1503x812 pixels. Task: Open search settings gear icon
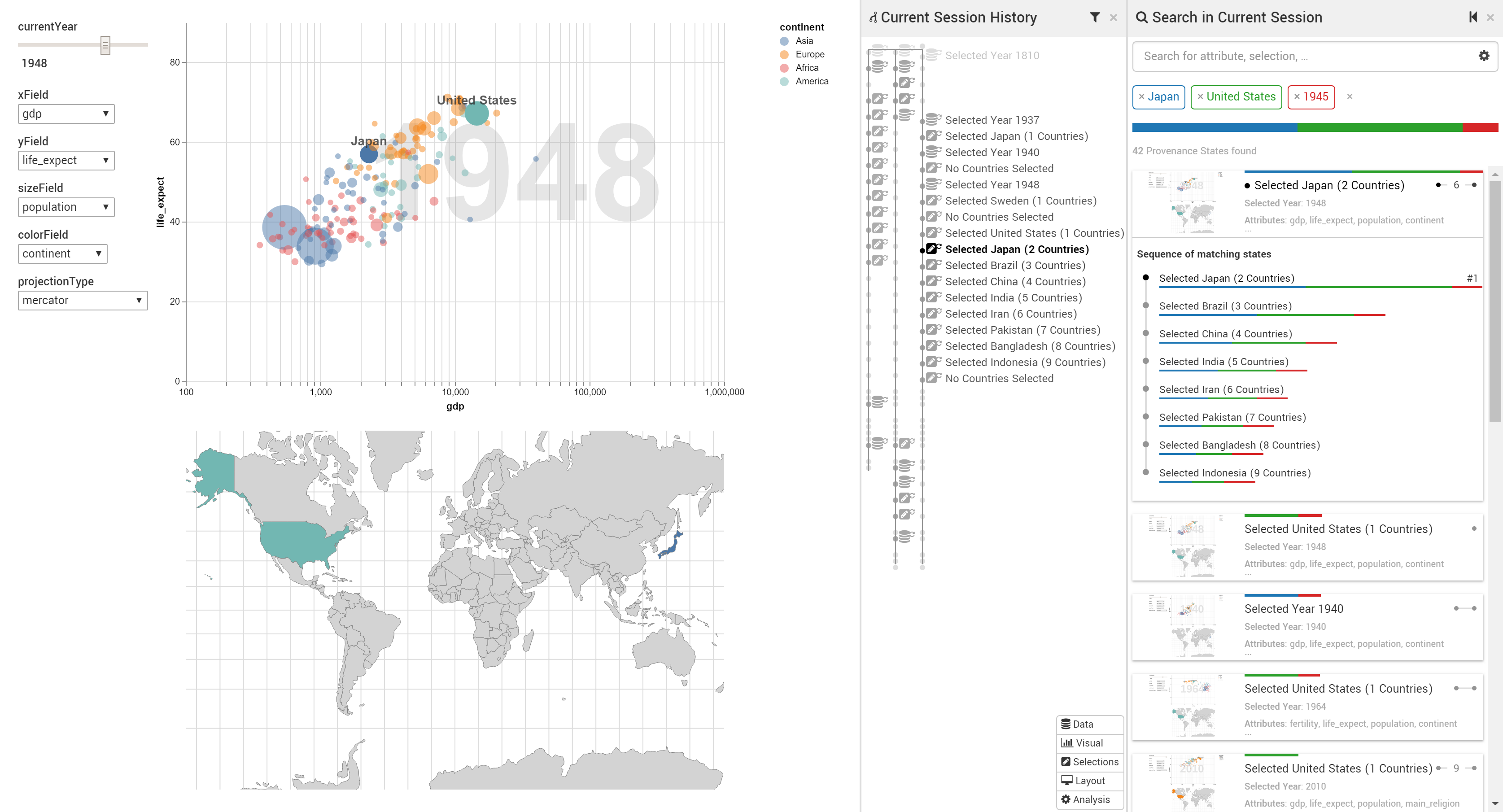point(1483,56)
